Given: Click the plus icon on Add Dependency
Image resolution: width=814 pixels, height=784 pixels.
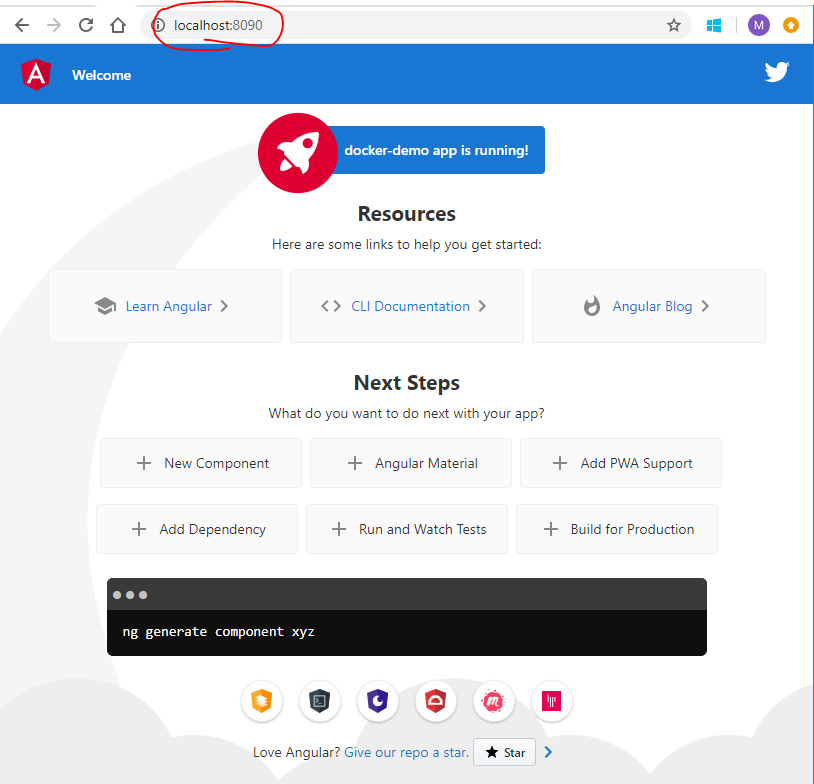Looking at the screenshot, I should tap(139, 529).
